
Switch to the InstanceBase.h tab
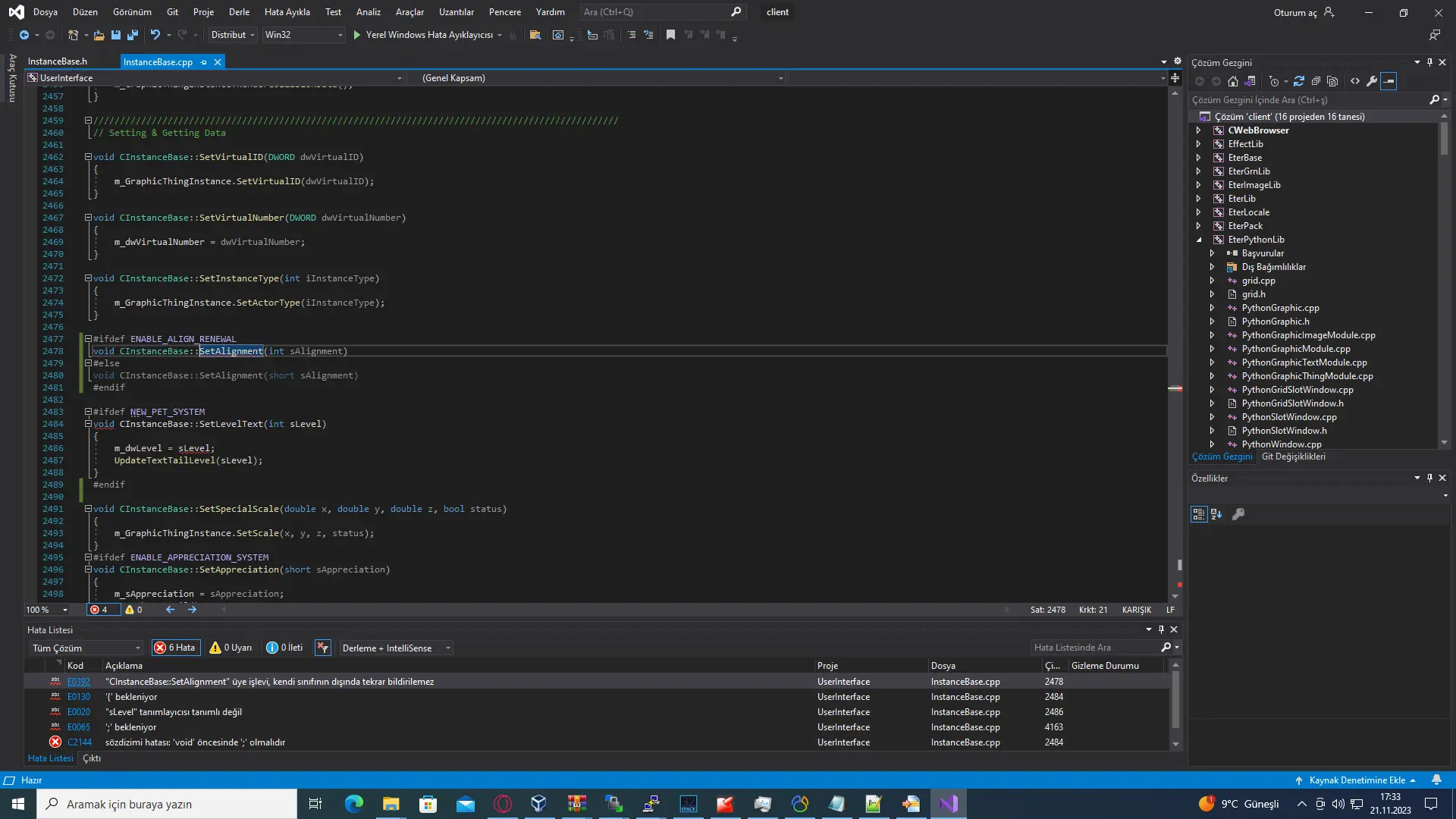point(58,61)
